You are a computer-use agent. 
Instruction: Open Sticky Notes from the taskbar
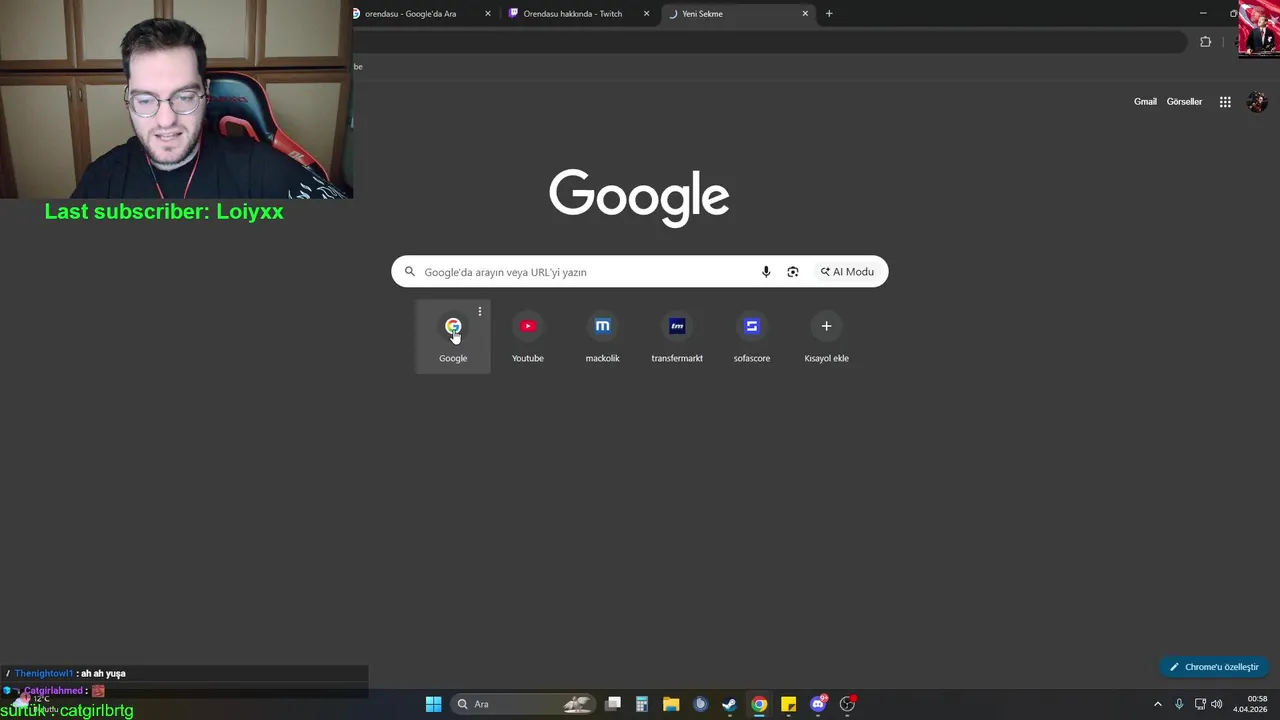pyautogui.click(x=788, y=704)
